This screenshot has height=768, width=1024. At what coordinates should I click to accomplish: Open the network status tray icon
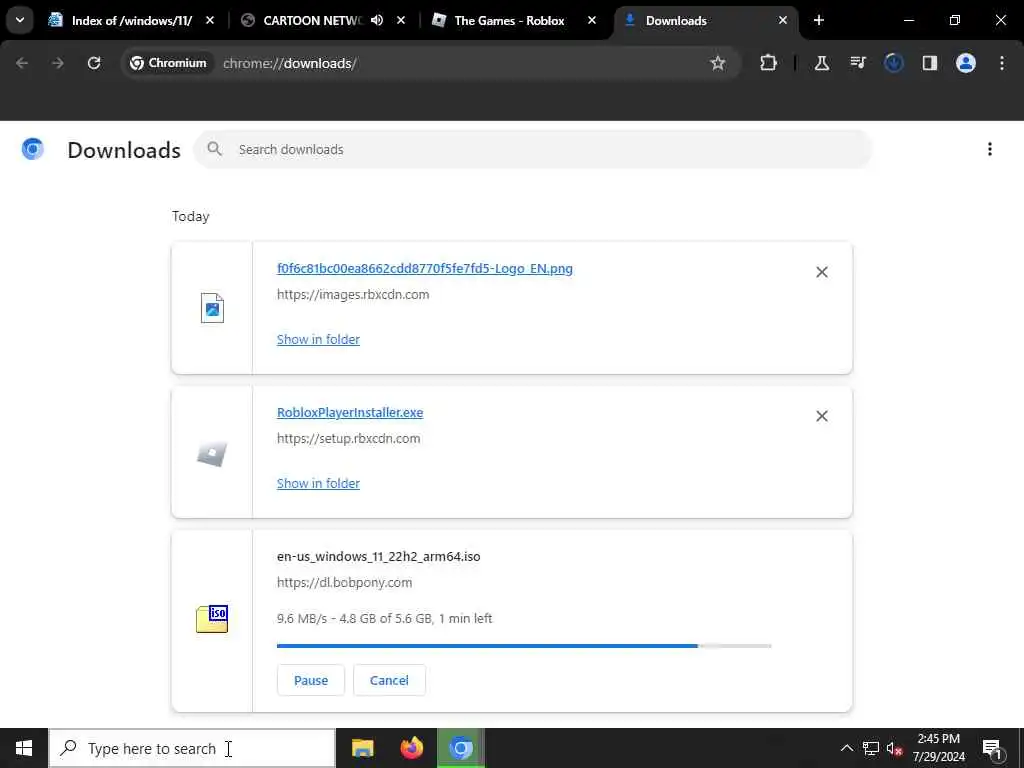871,748
